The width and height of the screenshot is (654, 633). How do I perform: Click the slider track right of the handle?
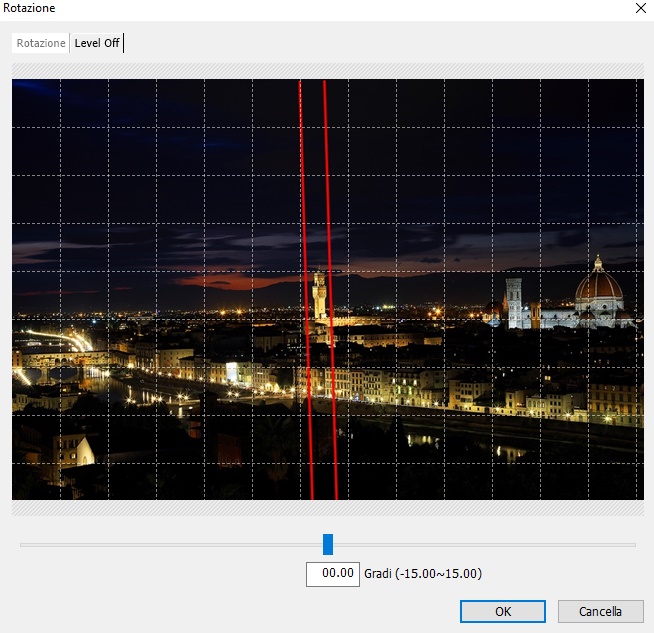click(x=480, y=545)
